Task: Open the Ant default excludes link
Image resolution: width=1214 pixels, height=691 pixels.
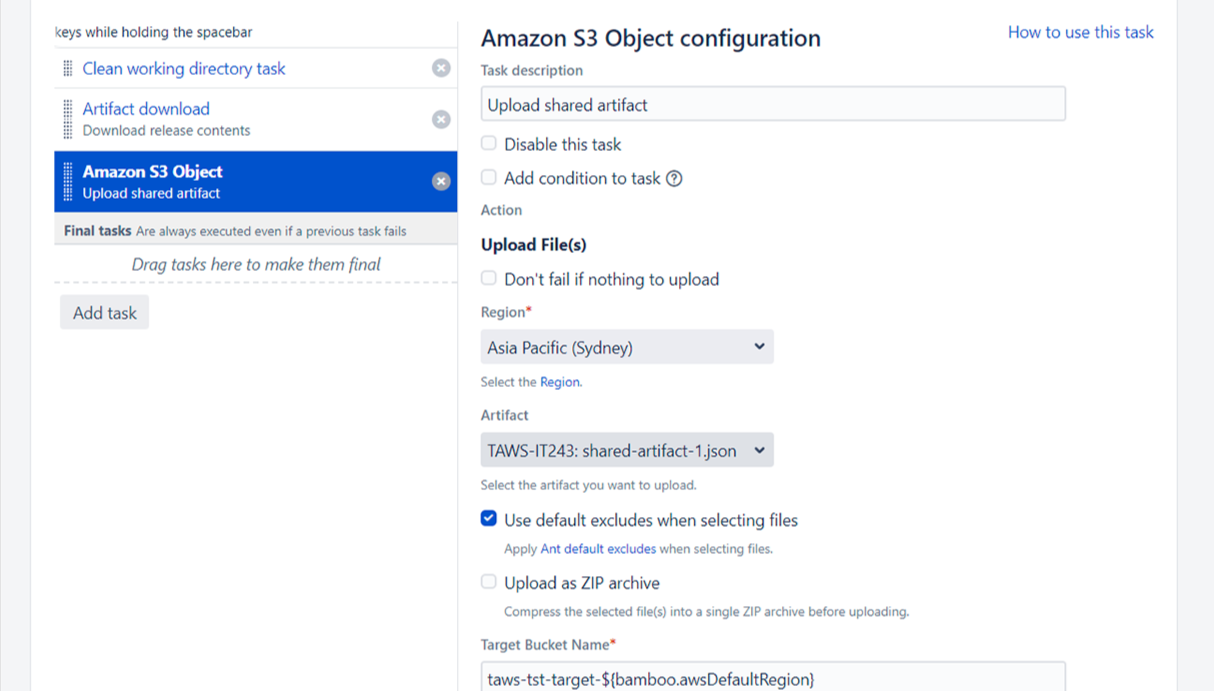Action: (598, 549)
